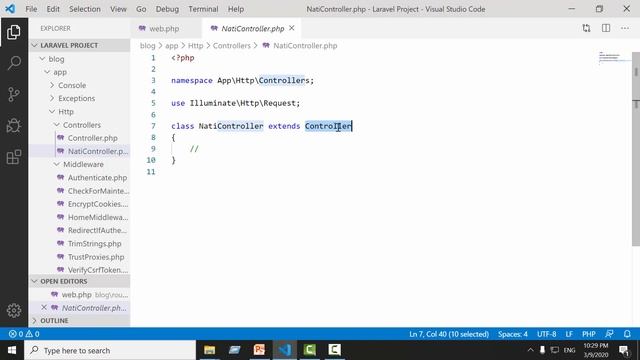
Task: Click the VS Code logo in title bar
Action: tap(10, 9)
